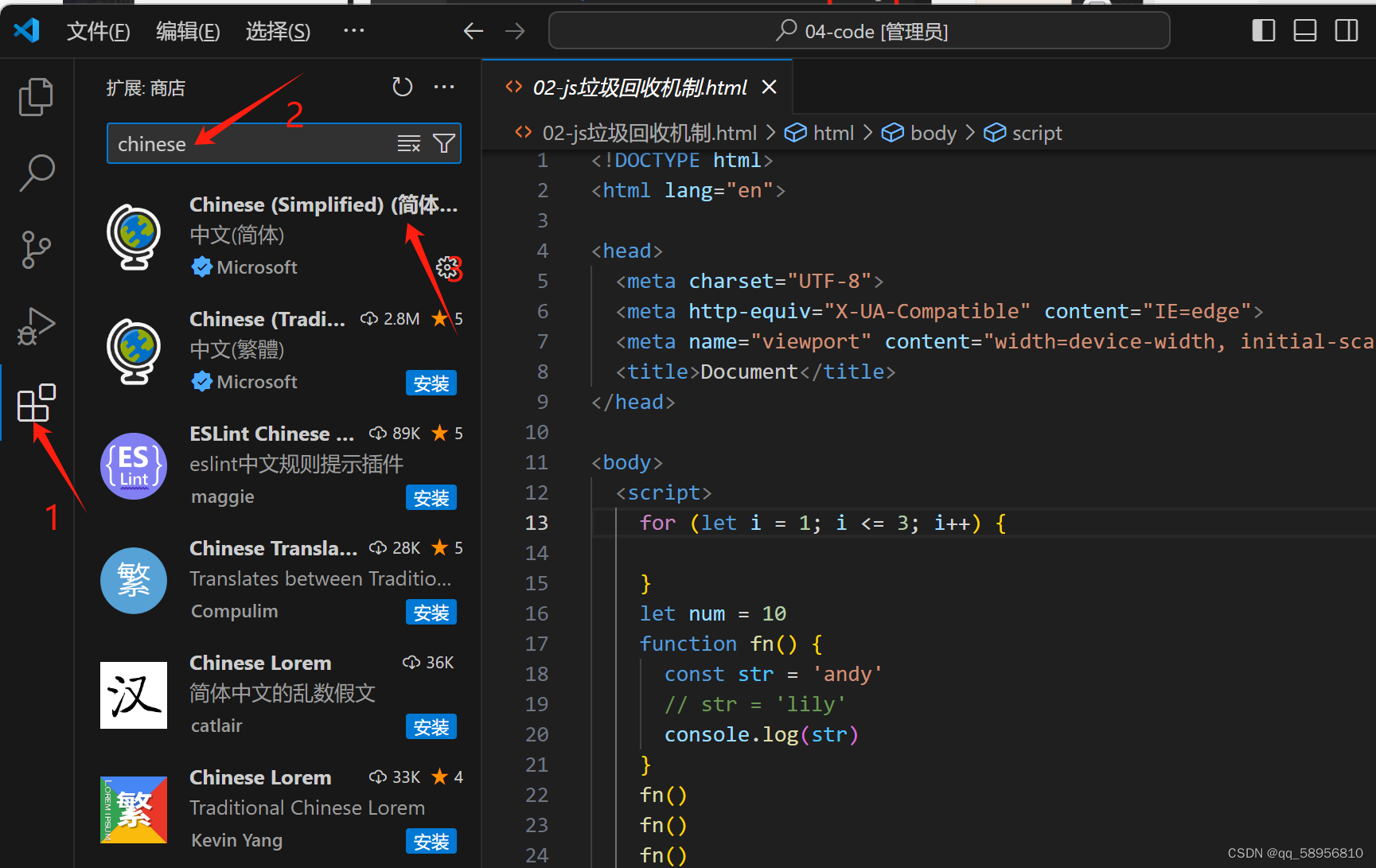The width and height of the screenshot is (1376, 868).
Task: Click the ES Lint purple extension icon
Action: click(134, 466)
